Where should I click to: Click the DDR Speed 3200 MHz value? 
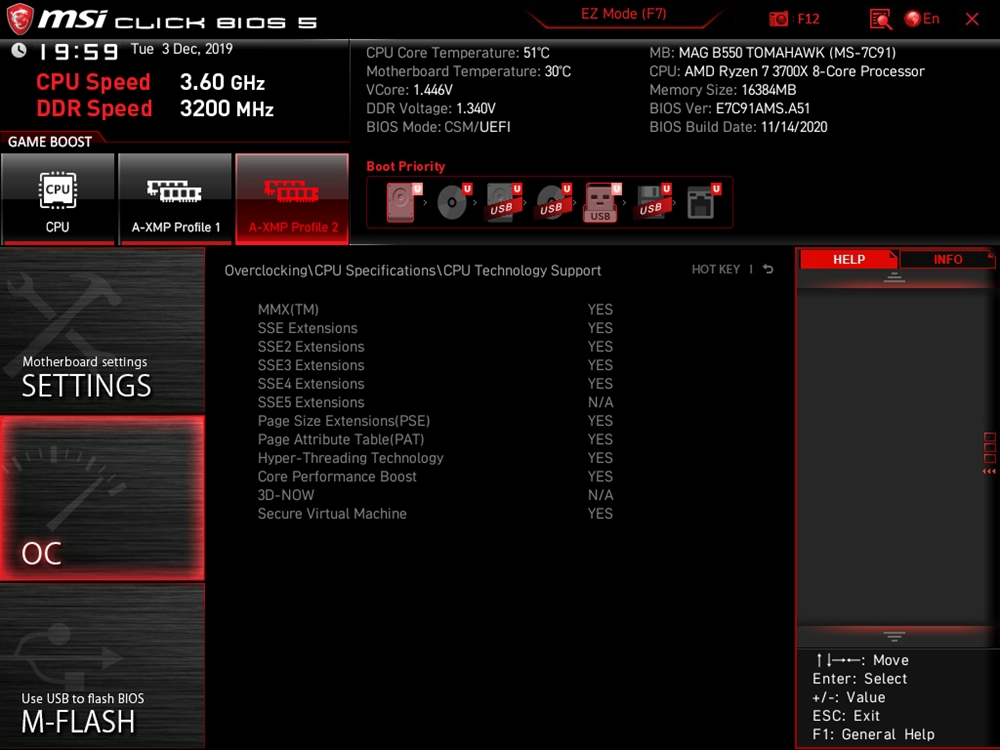click(x=226, y=108)
